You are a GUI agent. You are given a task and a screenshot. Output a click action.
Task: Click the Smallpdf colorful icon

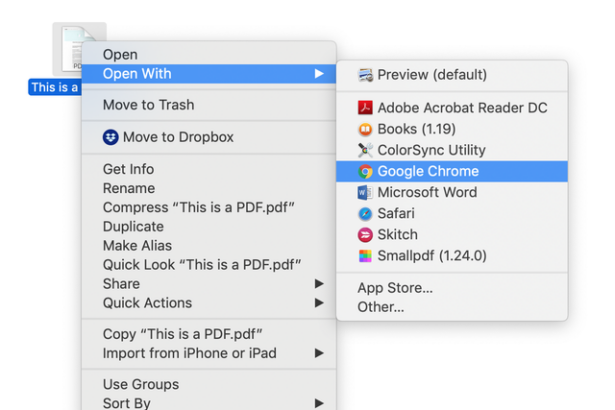point(365,256)
